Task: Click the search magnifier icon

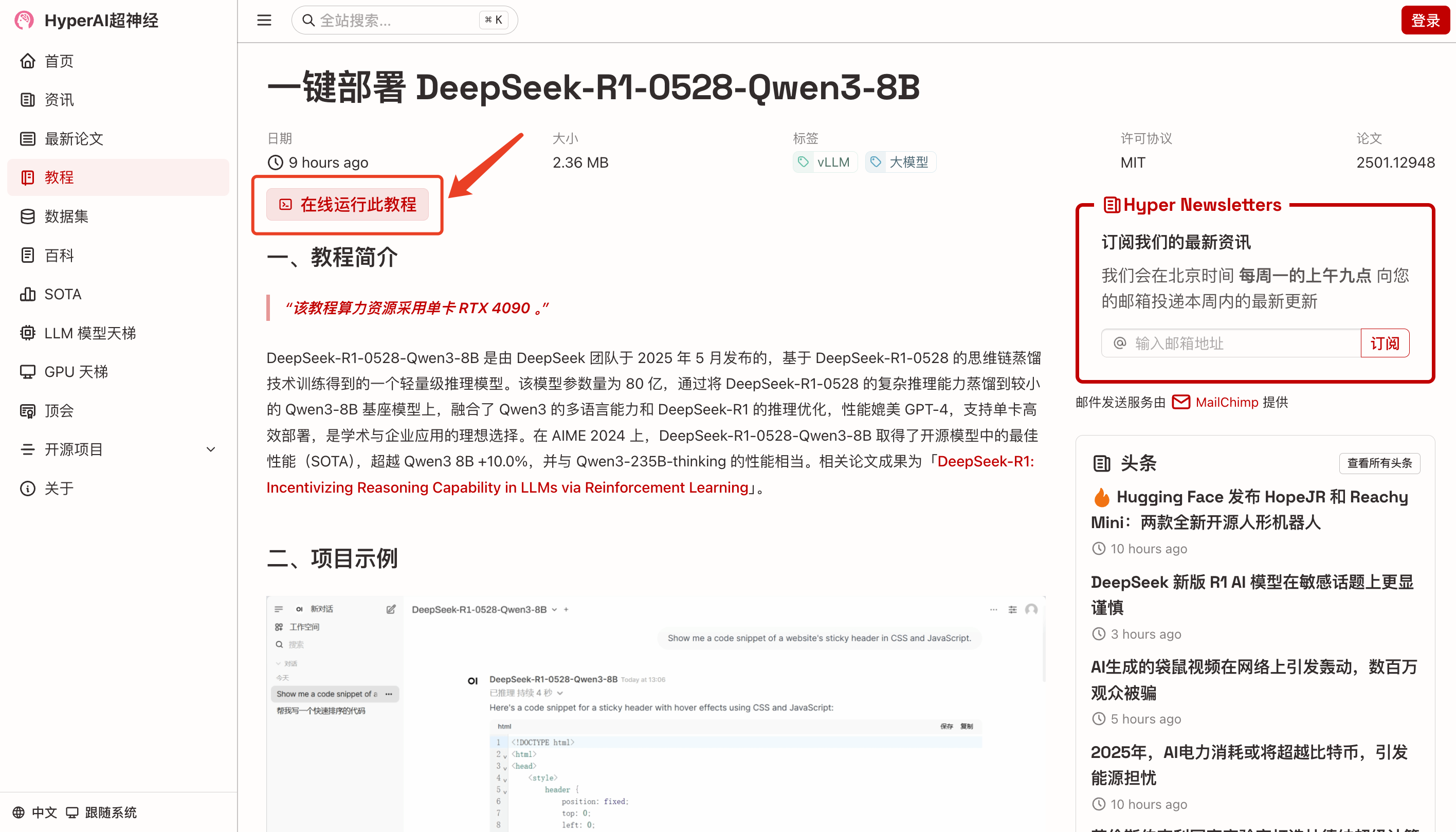Action: (x=308, y=21)
